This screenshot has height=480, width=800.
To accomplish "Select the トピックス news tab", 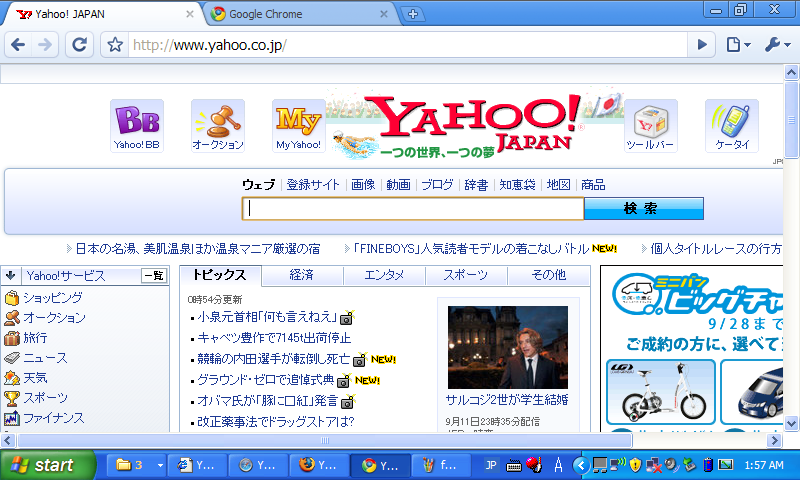I will pyautogui.click(x=220, y=275).
